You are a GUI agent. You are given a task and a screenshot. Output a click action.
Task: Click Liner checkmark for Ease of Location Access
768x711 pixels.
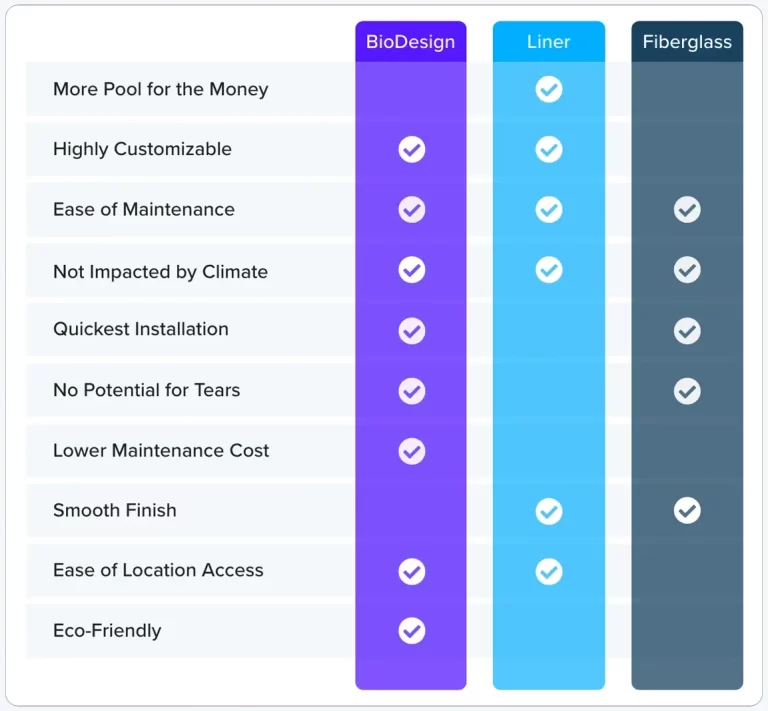point(549,571)
